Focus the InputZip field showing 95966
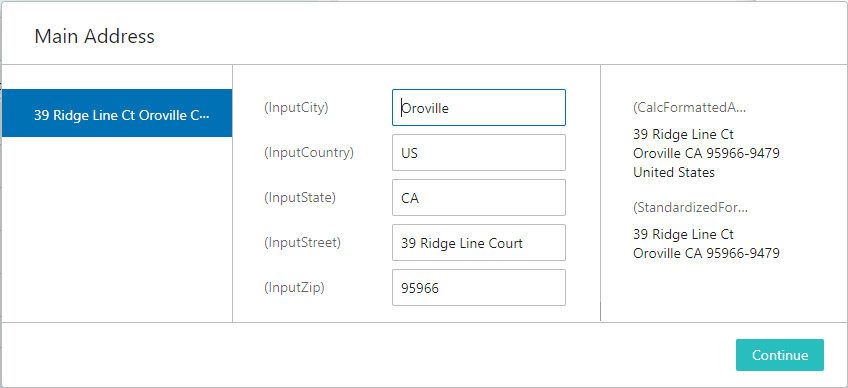Screen dimensions: 848x388 (479, 287)
